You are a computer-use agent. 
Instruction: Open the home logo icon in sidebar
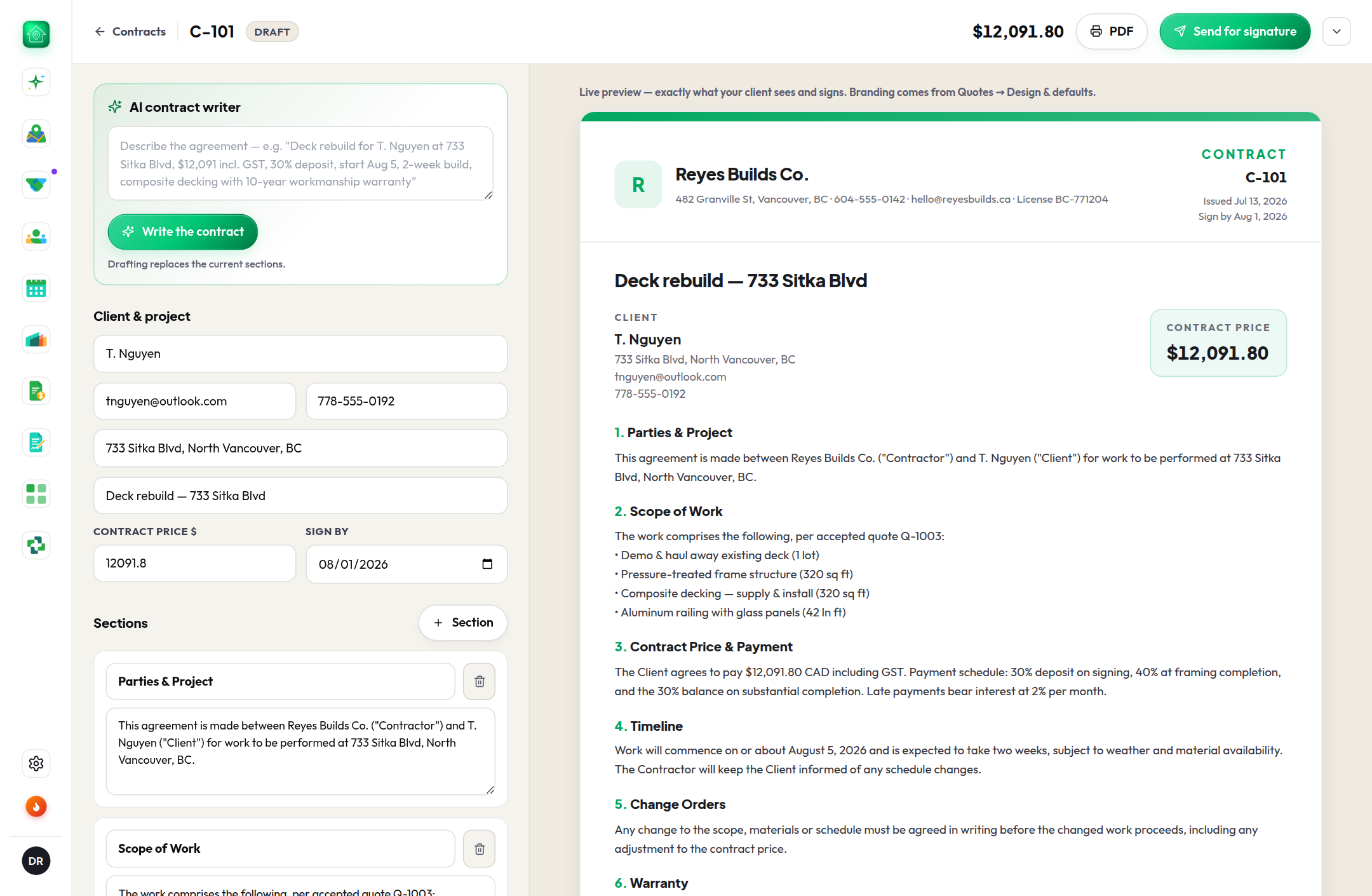point(36,34)
